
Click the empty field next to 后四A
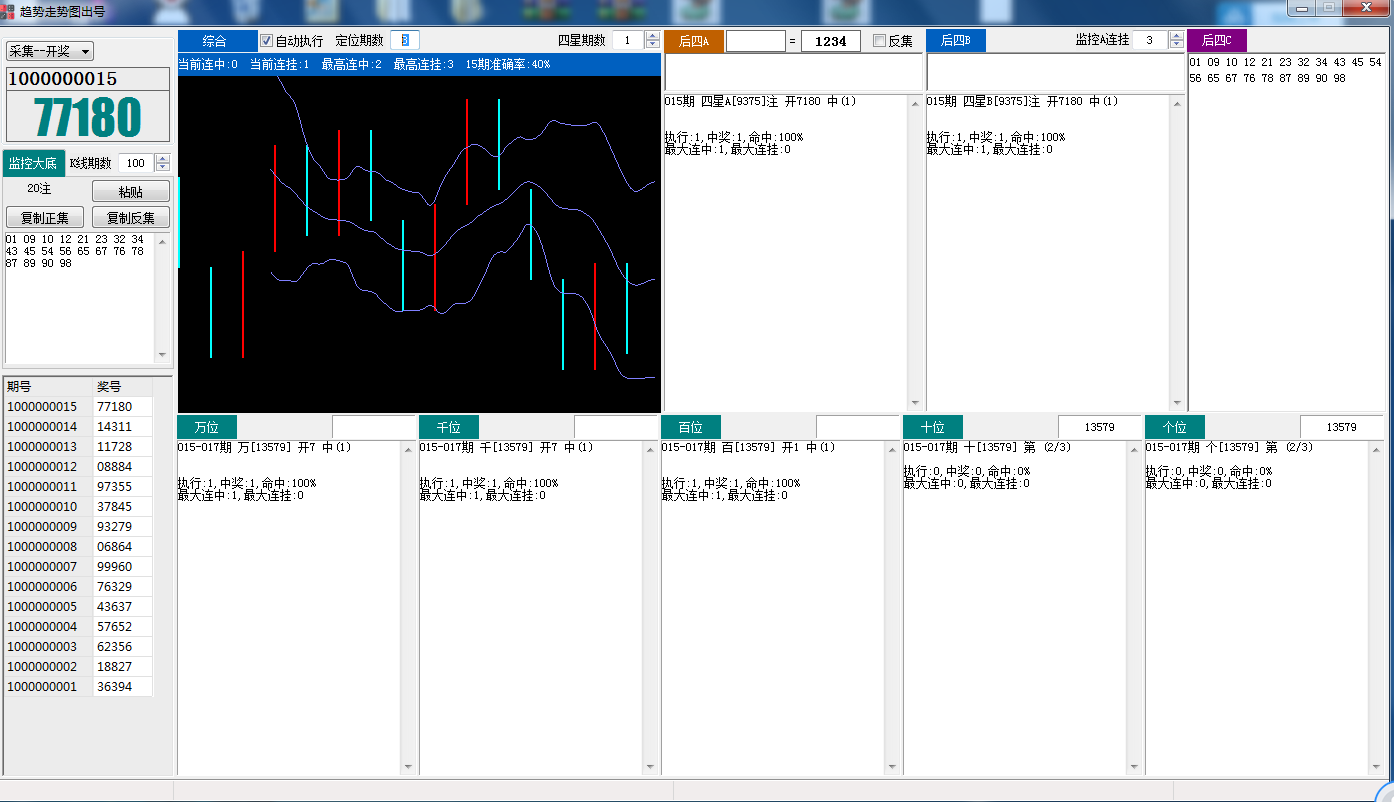click(755, 41)
